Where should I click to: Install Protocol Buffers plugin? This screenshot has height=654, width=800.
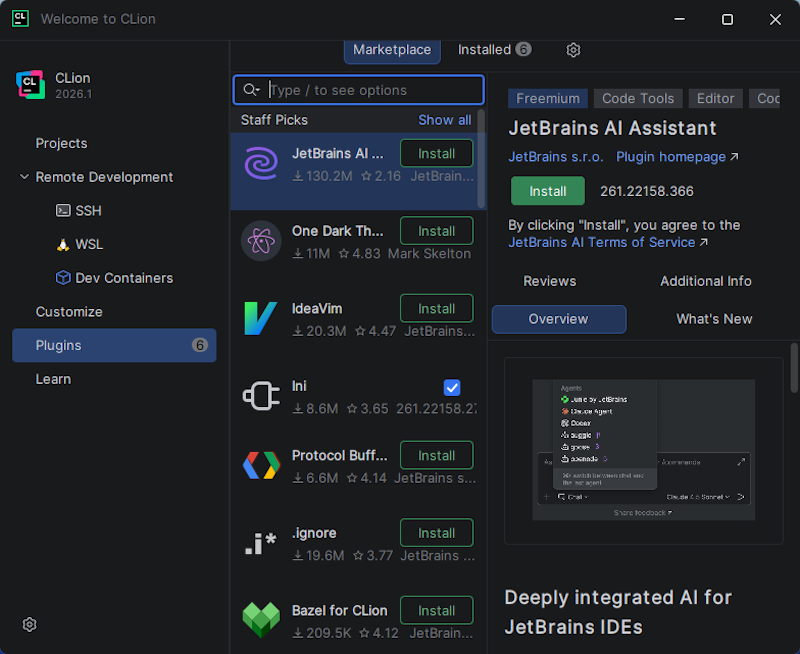(437, 456)
